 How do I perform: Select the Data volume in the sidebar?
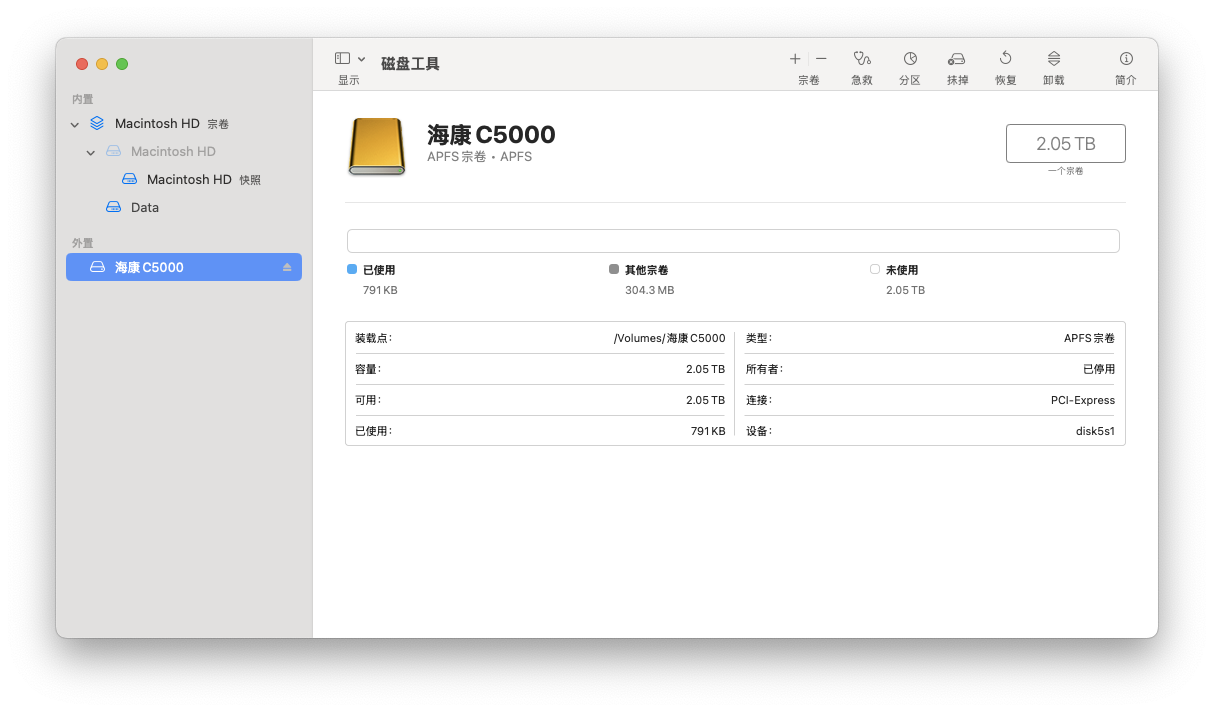(x=145, y=207)
